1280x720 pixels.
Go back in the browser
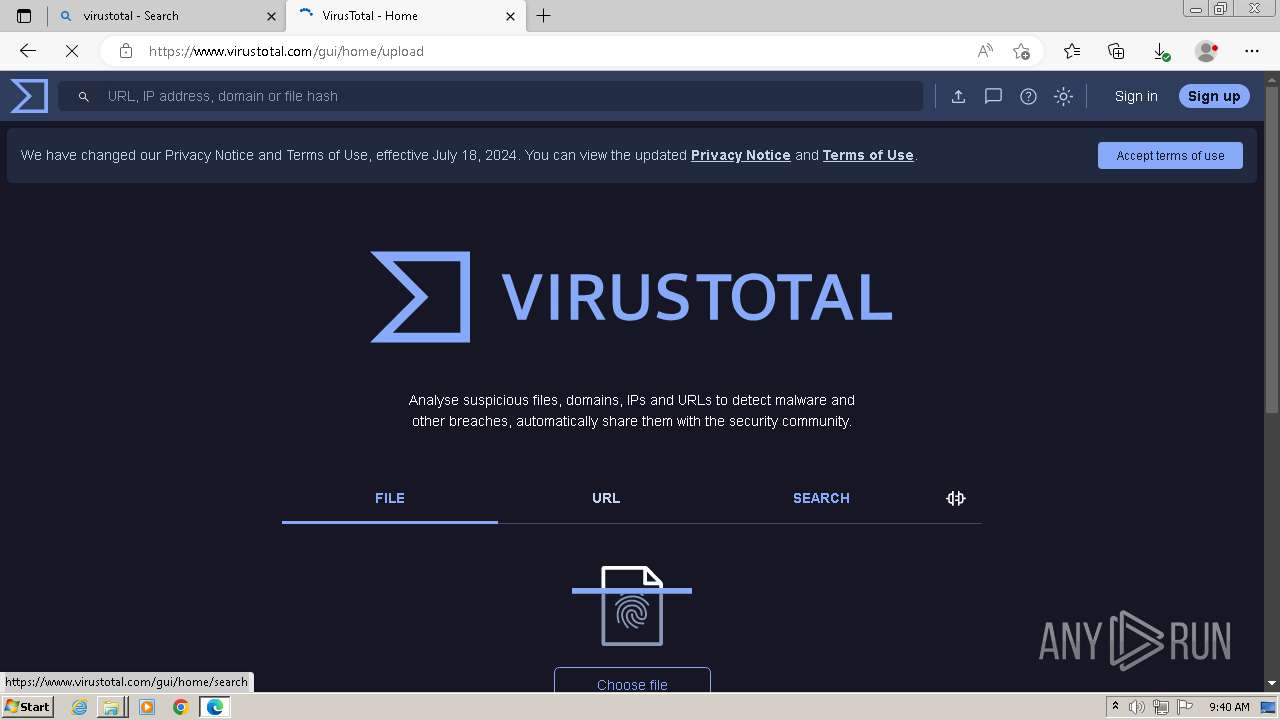28,51
